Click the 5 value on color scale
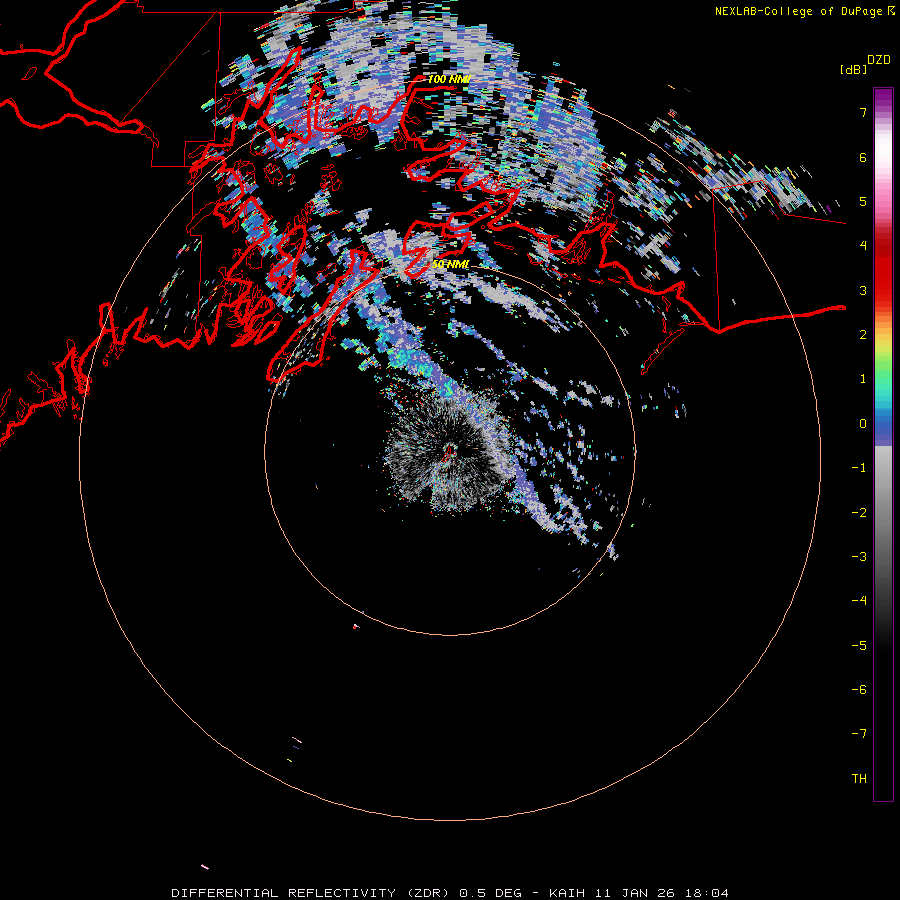Viewport: 900px width, 900px height. [x=863, y=201]
